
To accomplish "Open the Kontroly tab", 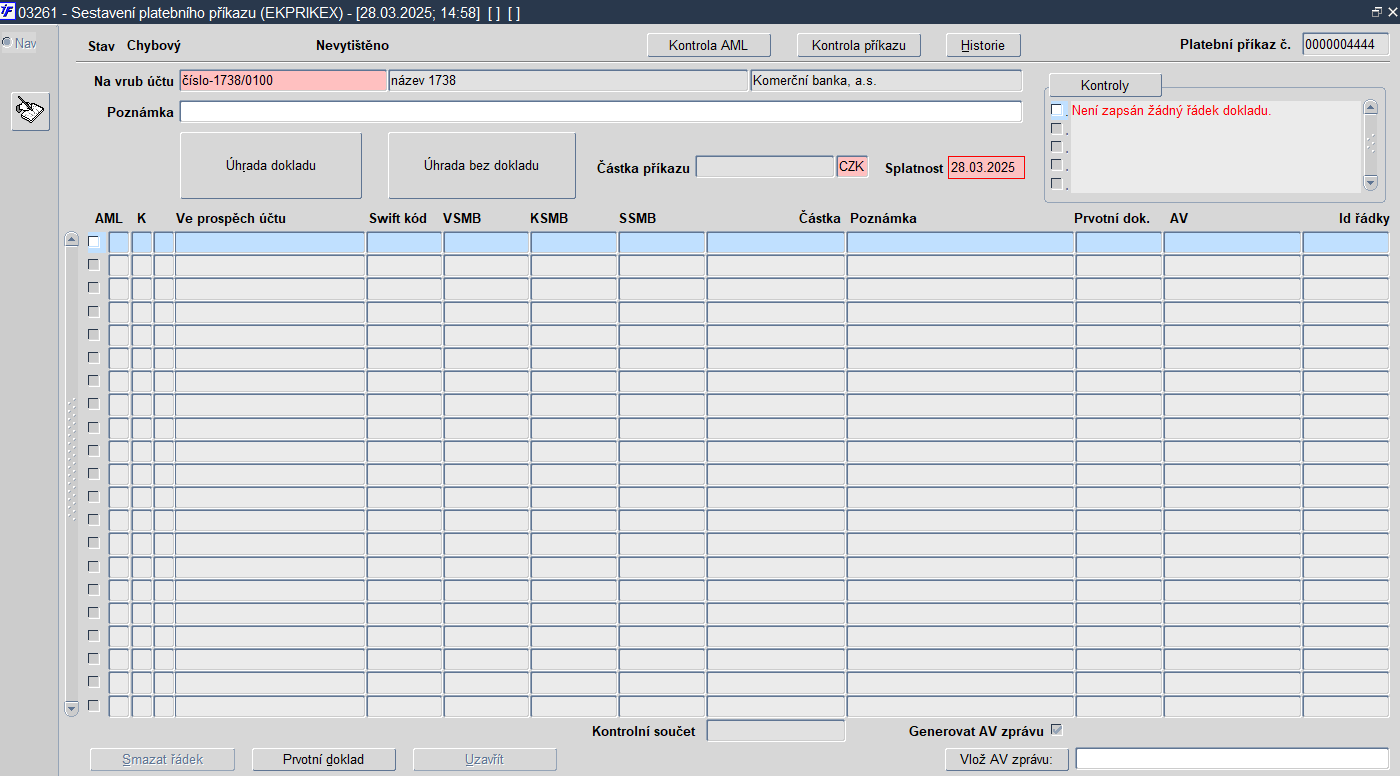I will 1105,85.
